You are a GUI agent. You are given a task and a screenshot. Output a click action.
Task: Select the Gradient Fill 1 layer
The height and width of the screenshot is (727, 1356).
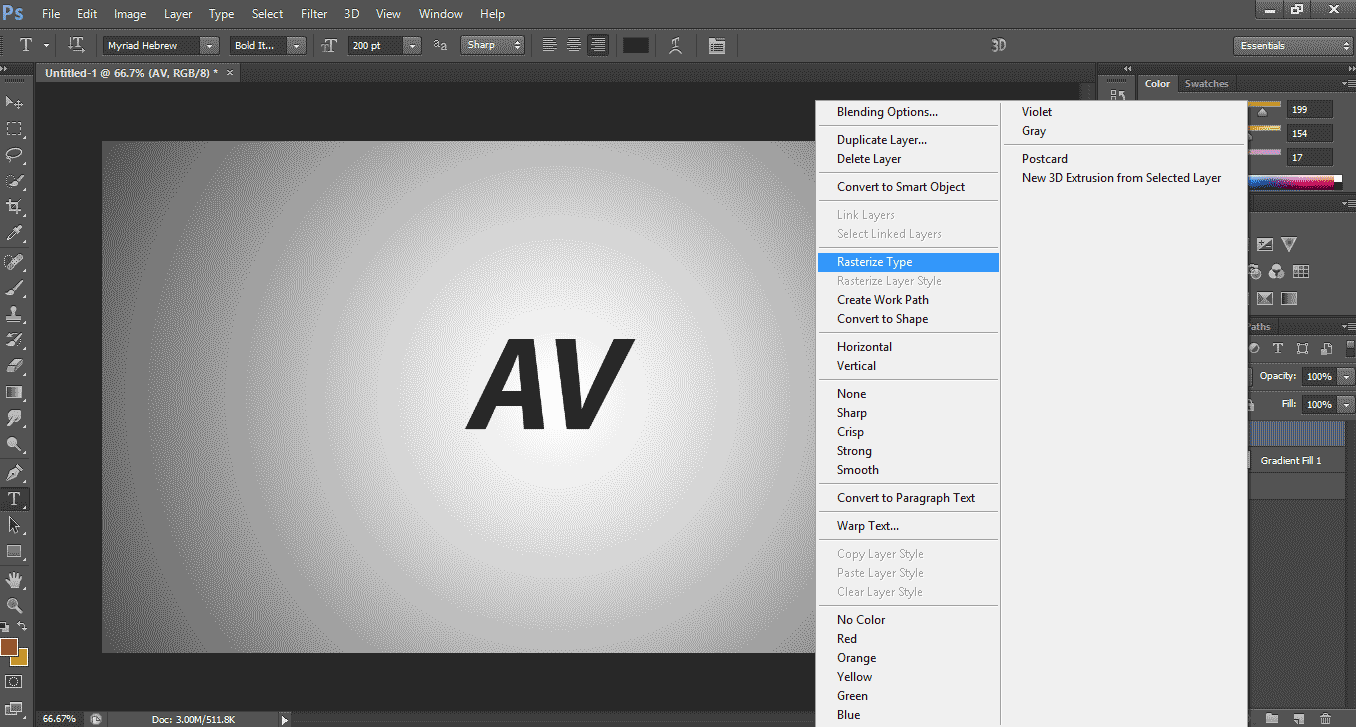click(x=1290, y=460)
